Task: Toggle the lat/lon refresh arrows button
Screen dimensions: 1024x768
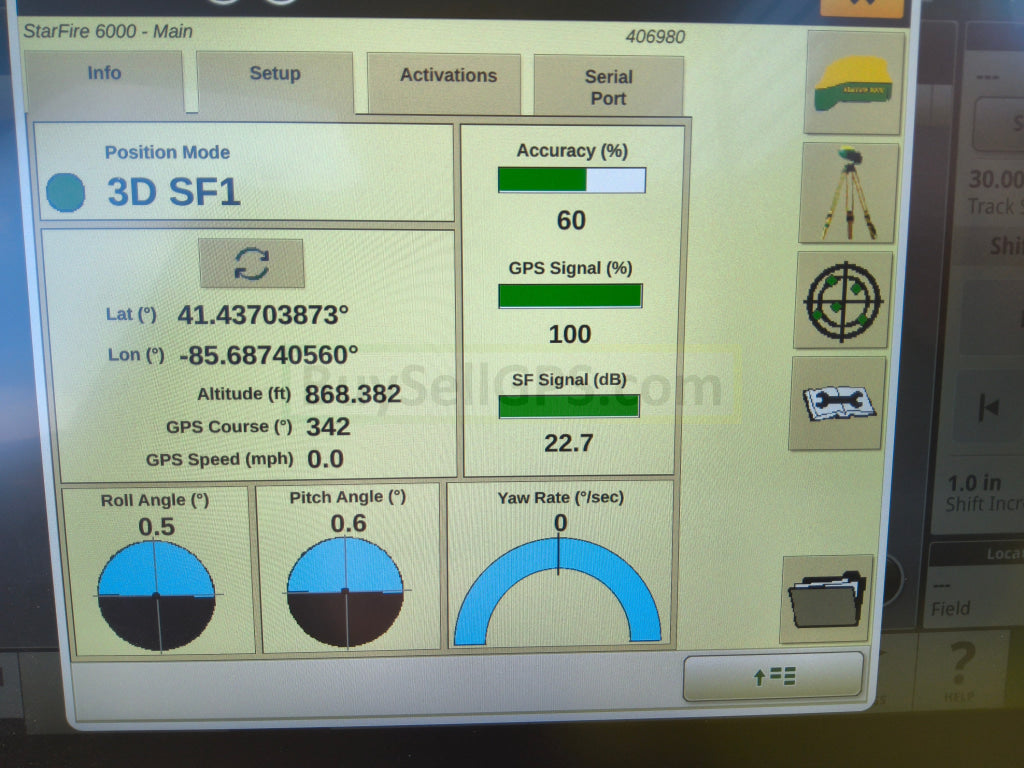Action: 251,263
